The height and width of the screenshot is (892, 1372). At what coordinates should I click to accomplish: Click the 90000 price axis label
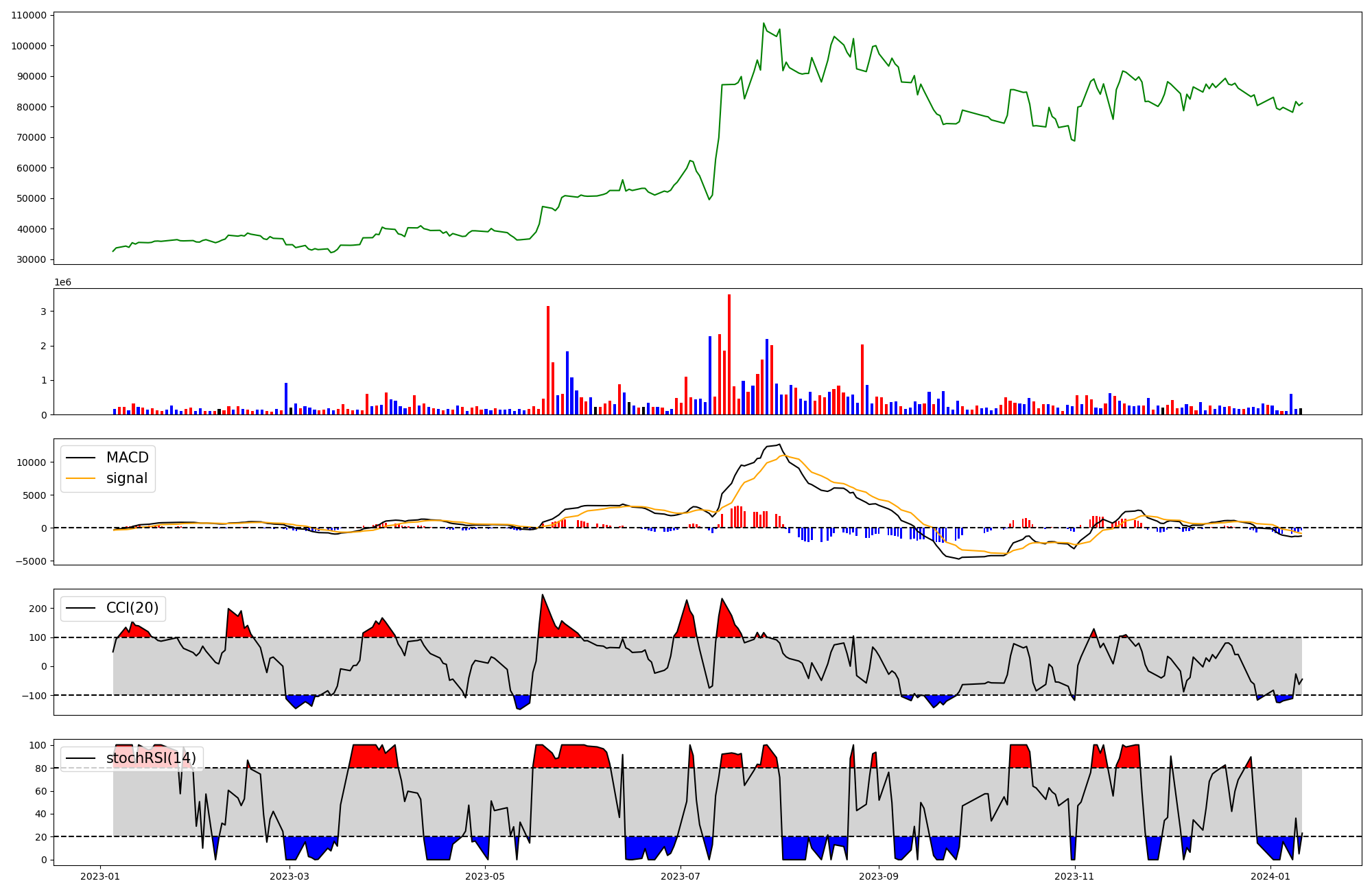(32, 77)
